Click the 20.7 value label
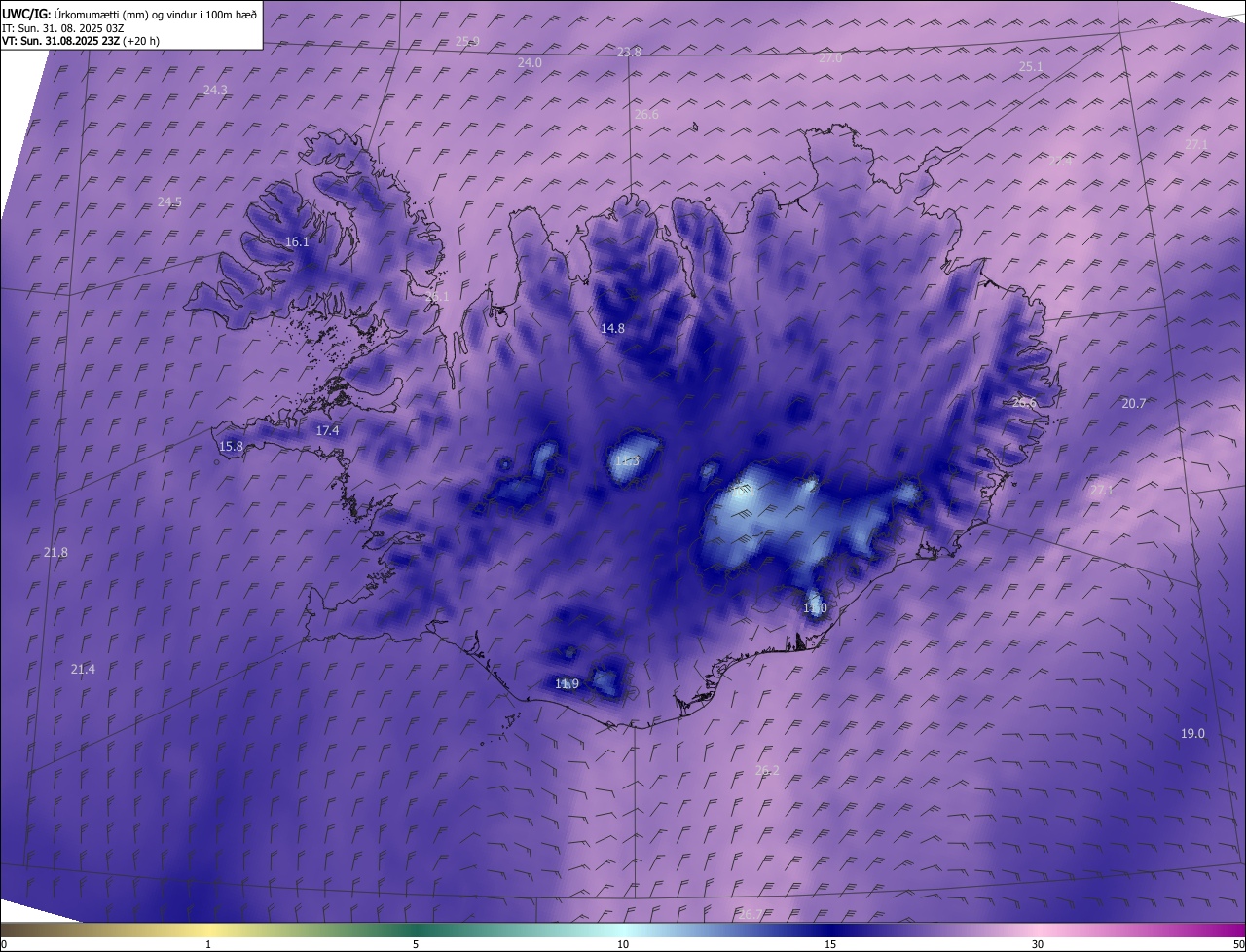This screenshot has width=1246, height=952. coord(1134,403)
